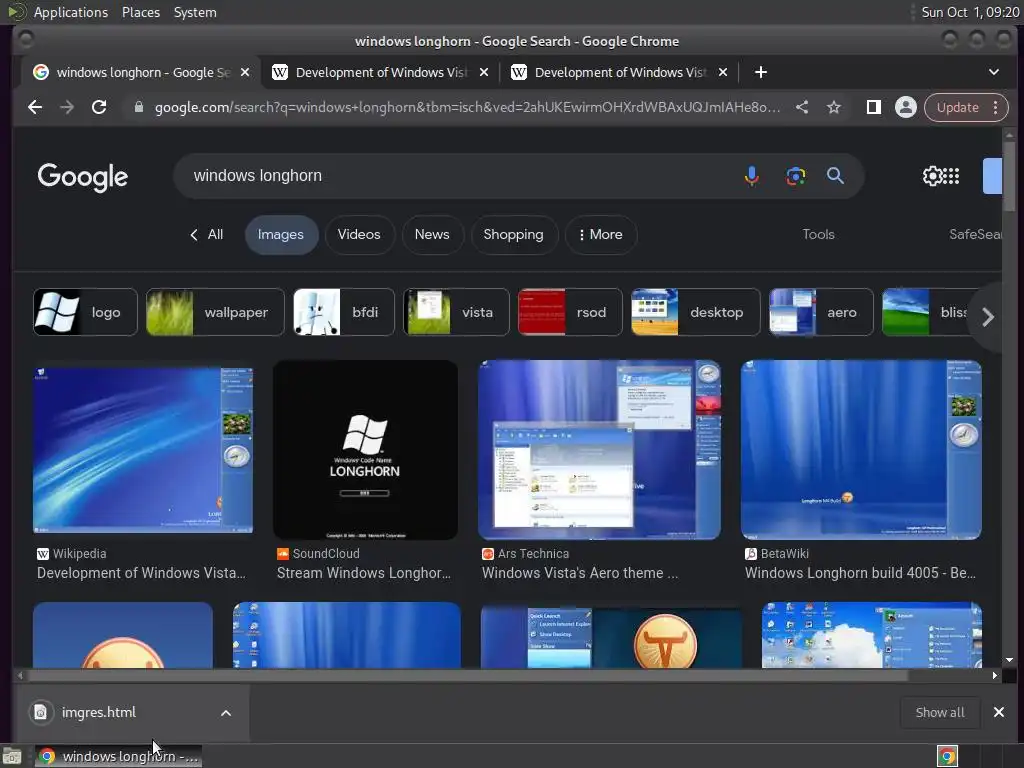1024x768 pixels.
Task: Click the windows longhorn search field
Action: [x=457, y=176]
